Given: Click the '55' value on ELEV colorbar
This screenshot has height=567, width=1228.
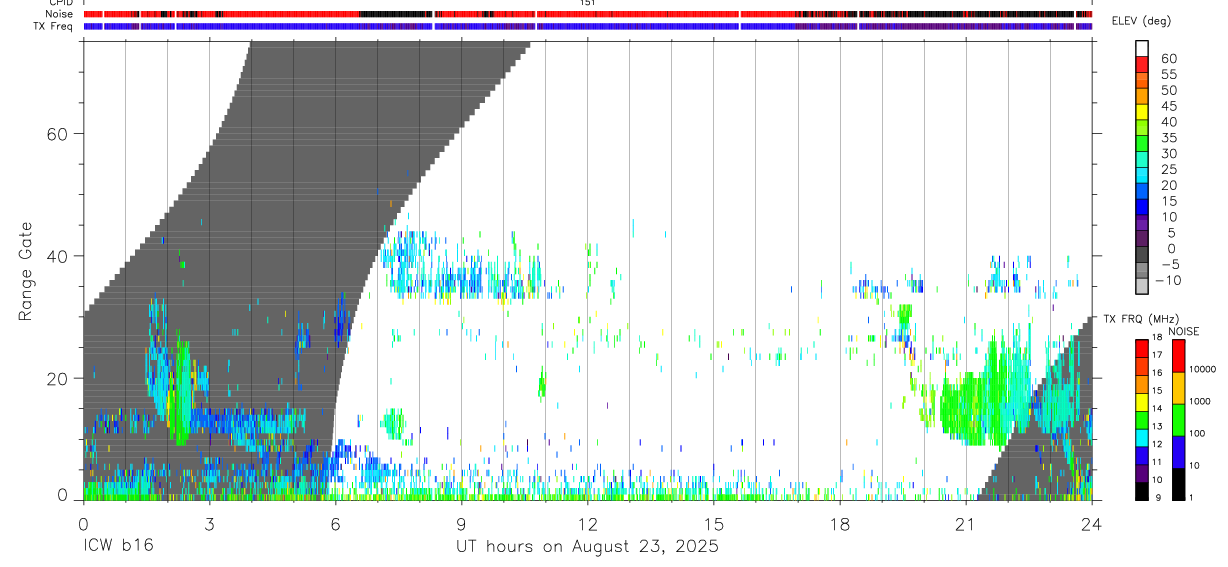Looking at the screenshot, I should [x=1167, y=74].
